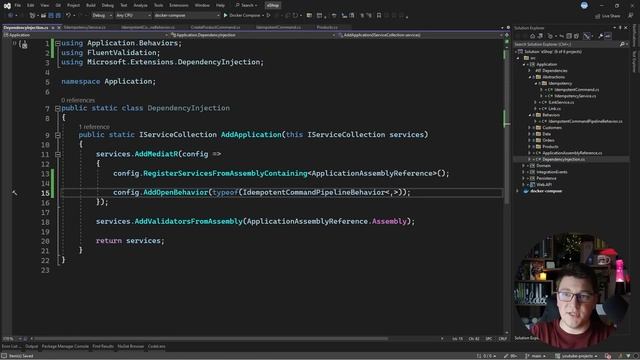This screenshot has width=640, height=360.
Task: Select IdempotencyService.cs in Solution Explorer
Action: point(575,96)
